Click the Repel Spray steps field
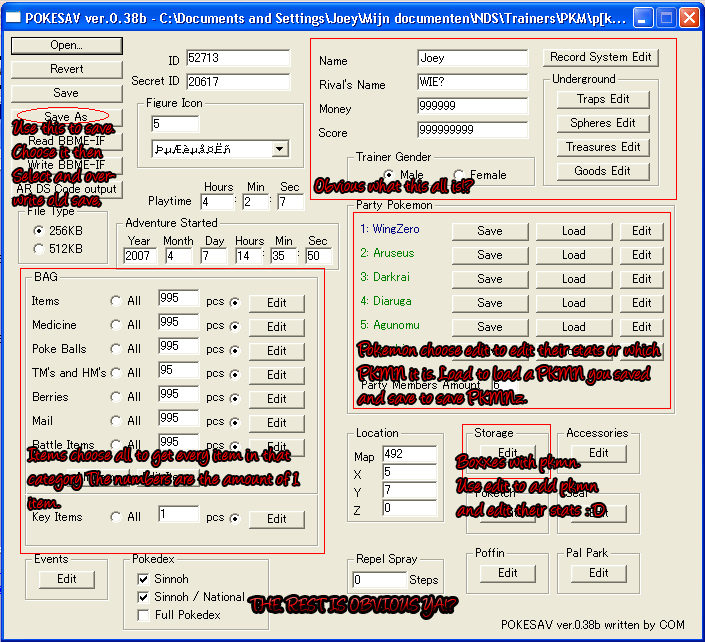705x642 pixels. coord(379,580)
